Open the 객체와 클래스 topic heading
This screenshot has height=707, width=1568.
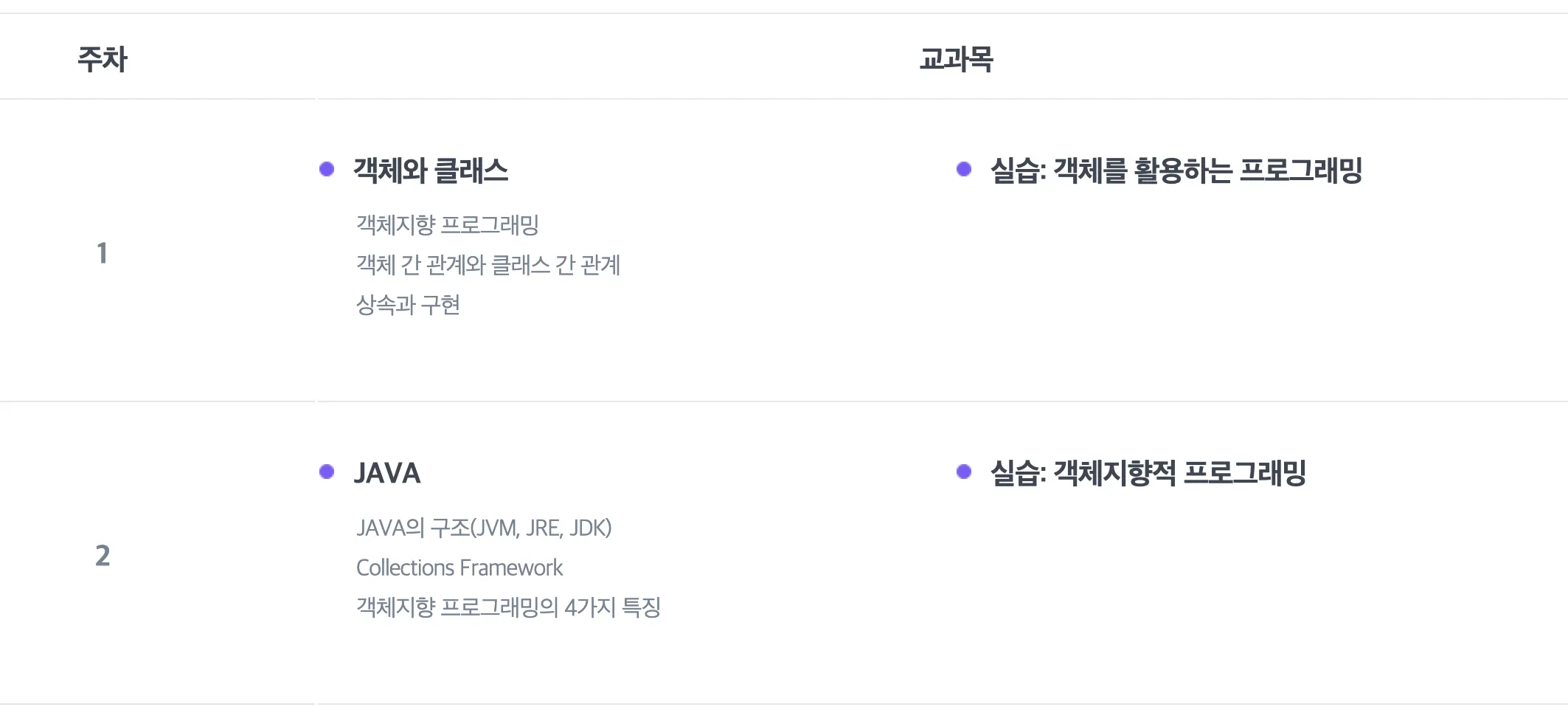tap(431, 170)
